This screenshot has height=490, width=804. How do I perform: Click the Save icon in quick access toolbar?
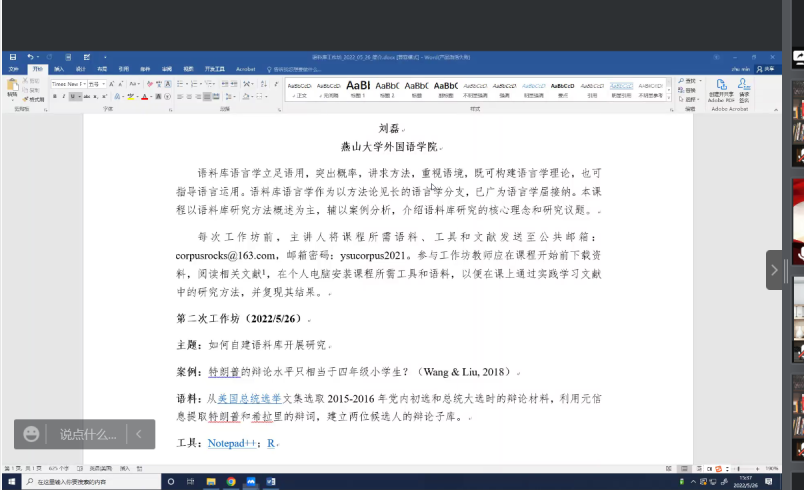[x=12, y=57]
